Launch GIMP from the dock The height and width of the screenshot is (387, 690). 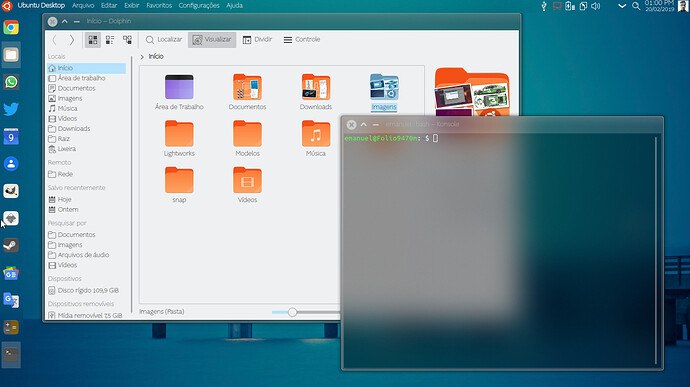(x=11, y=191)
